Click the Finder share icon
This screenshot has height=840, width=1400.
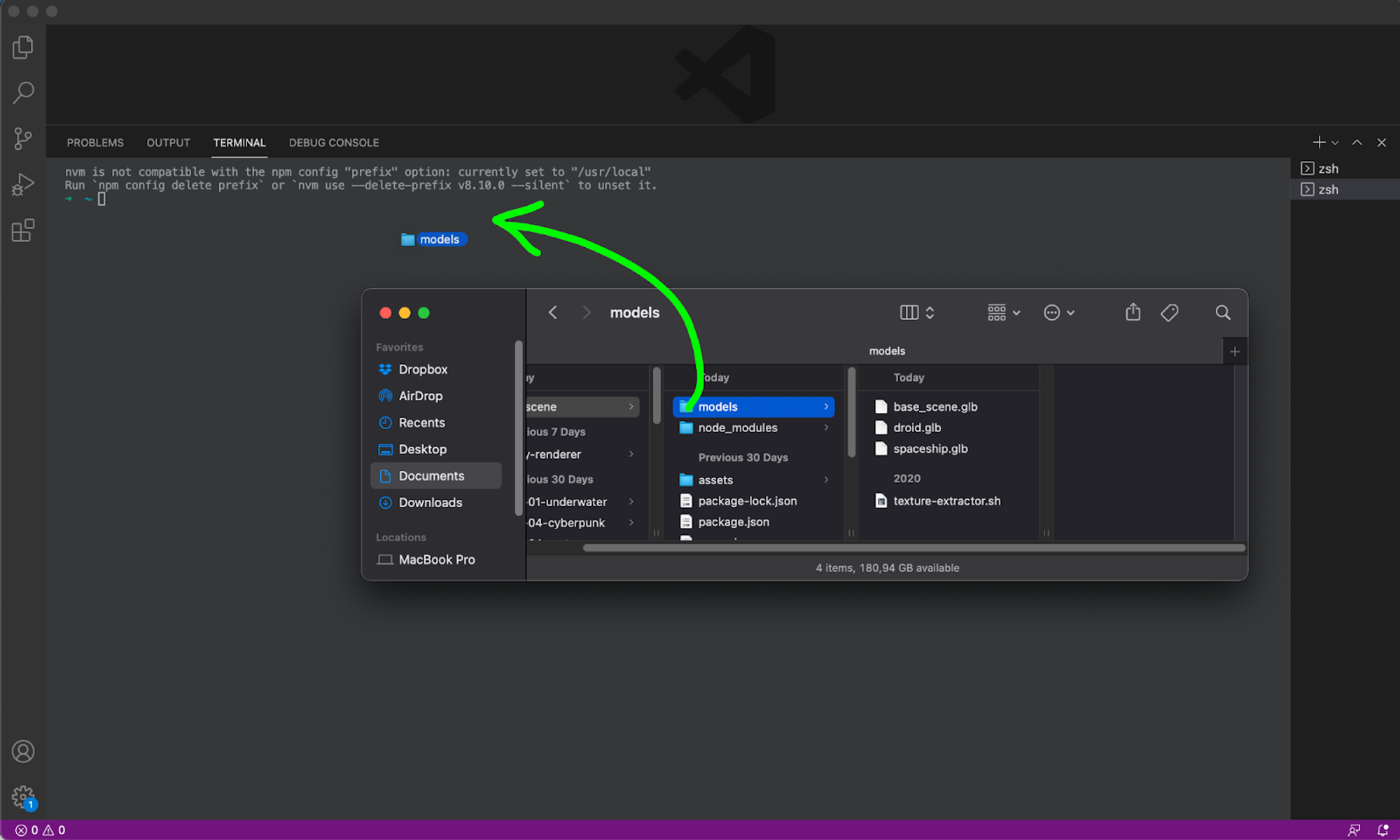[1133, 312]
